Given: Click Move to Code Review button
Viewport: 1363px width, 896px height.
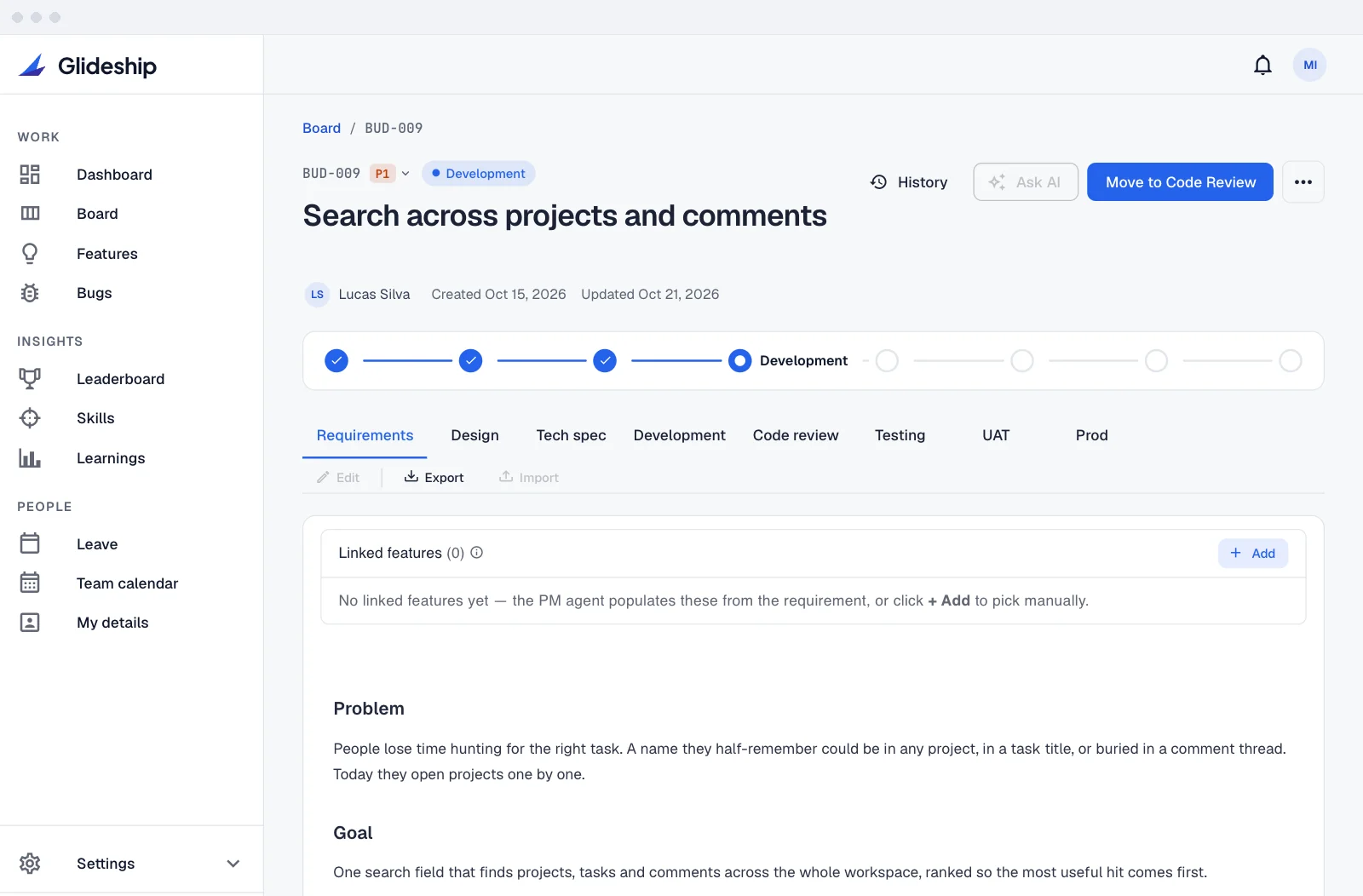Looking at the screenshot, I should click(x=1180, y=182).
